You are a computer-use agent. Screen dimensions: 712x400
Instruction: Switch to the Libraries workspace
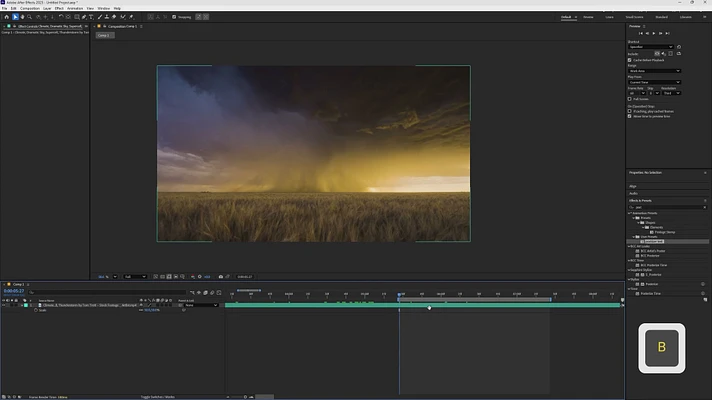tap(686, 17)
